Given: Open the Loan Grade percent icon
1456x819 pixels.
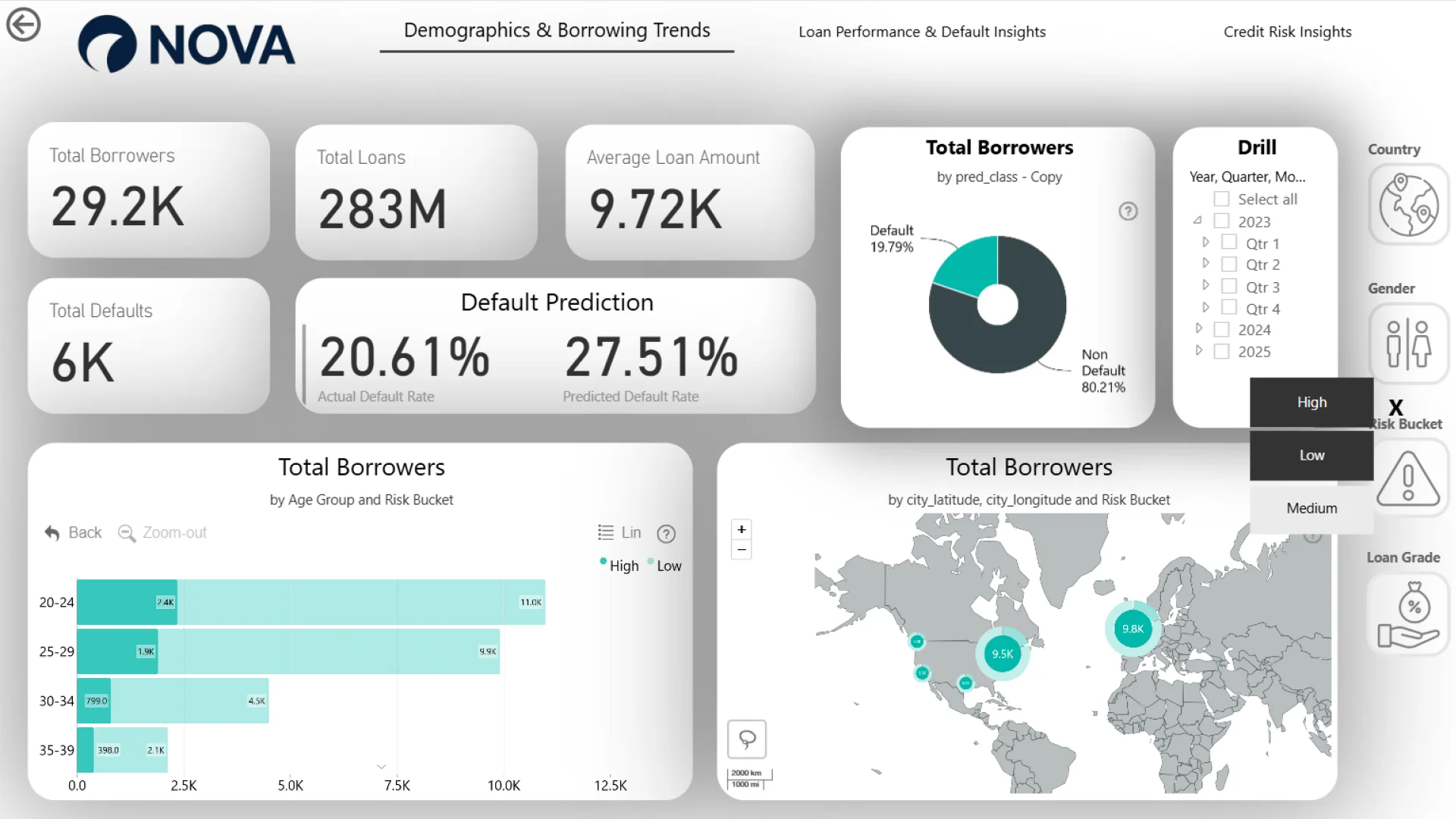Looking at the screenshot, I should pyautogui.click(x=1408, y=614).
